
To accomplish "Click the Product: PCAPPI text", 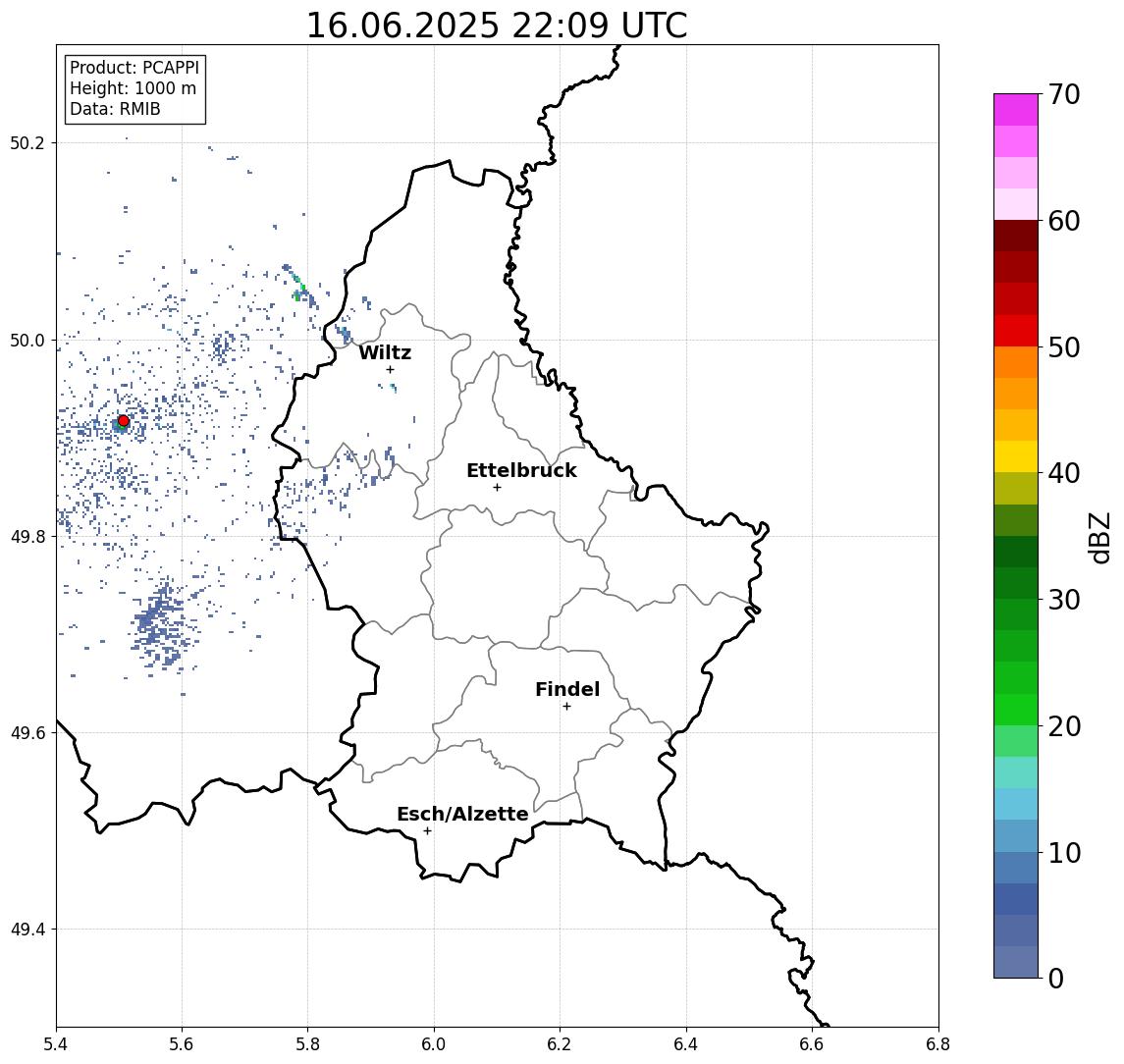I will 134,68.
